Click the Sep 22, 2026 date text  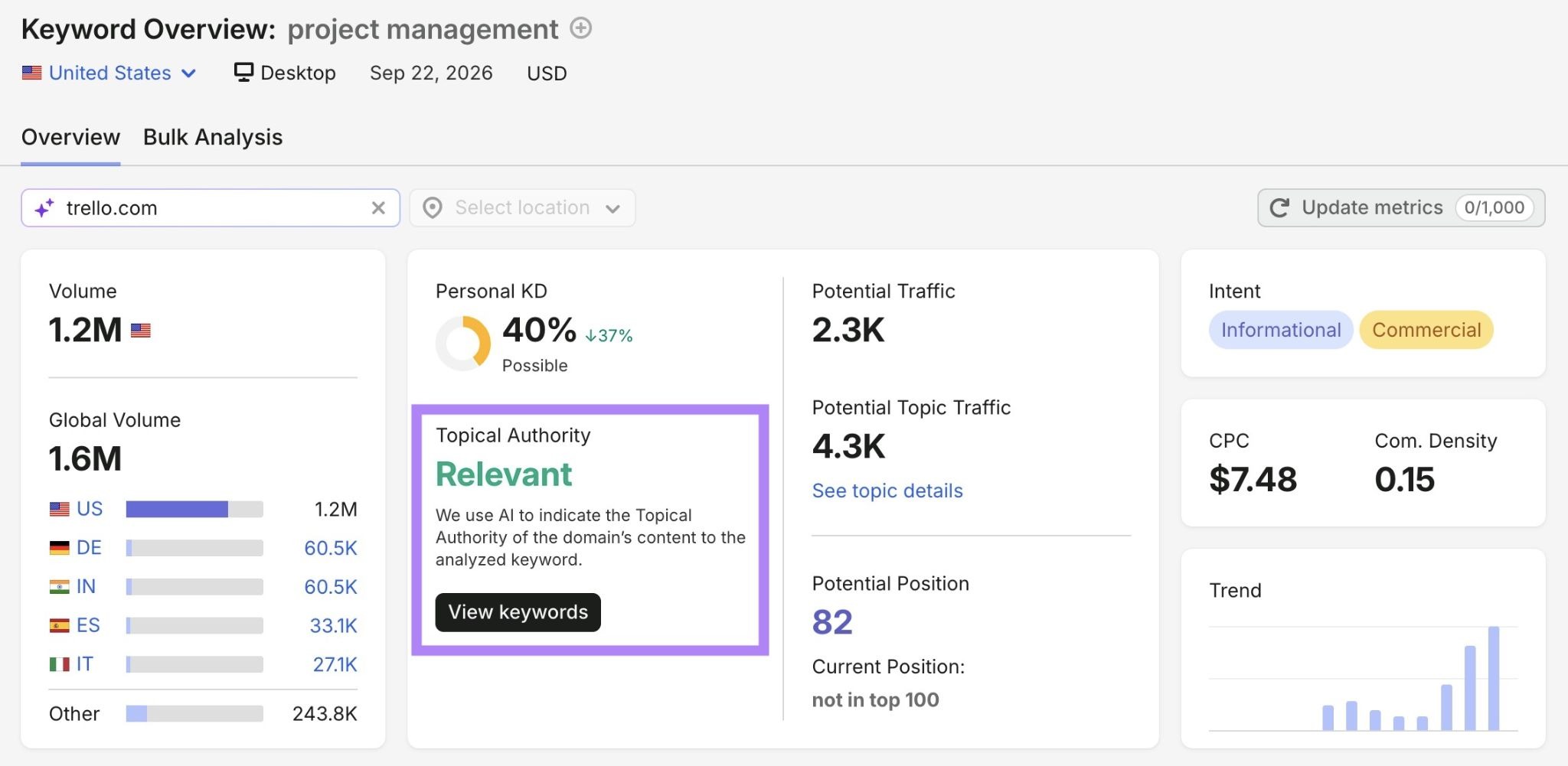click(x=431, y=73)
